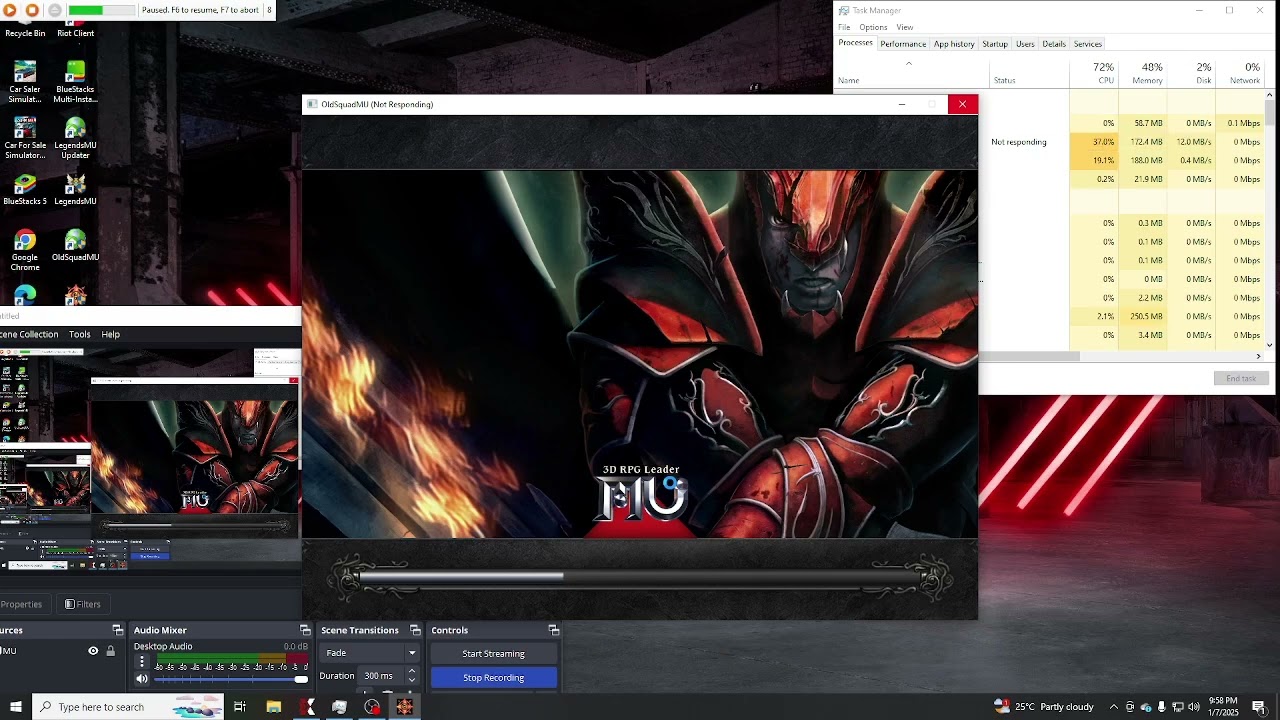The image size is (1280, 720).
Task: Switch to Startup tab in Task Manager
Action: tap(995, 44)
